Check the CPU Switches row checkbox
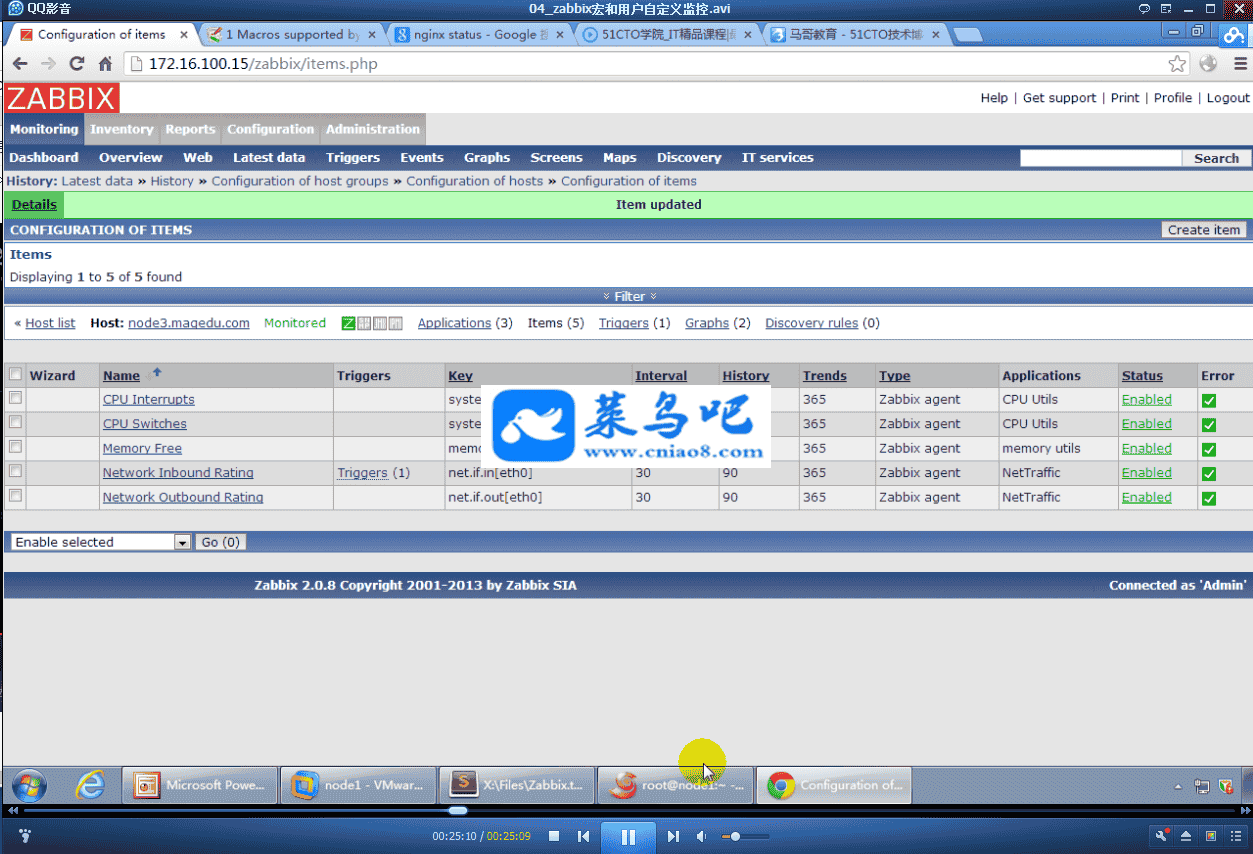This screenshot has width=1253, height=854. (15, 423)
